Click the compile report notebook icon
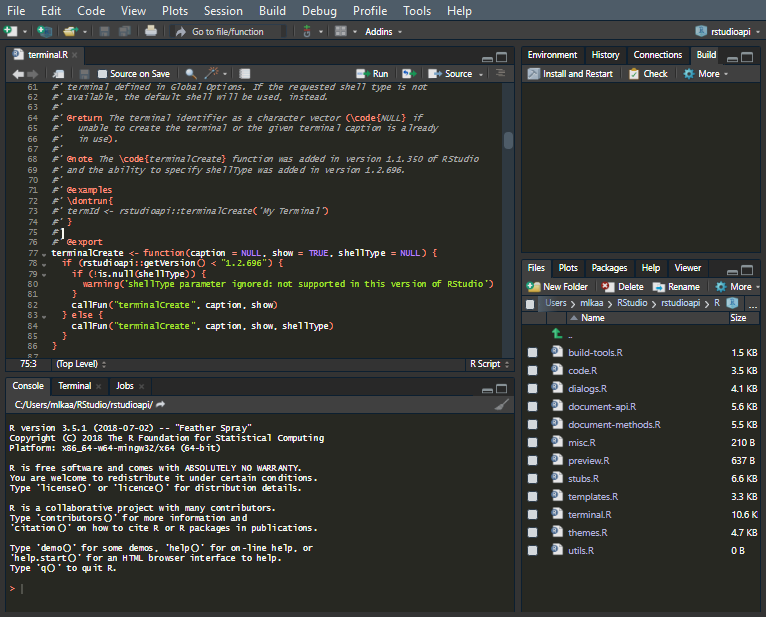 (244, 74)
